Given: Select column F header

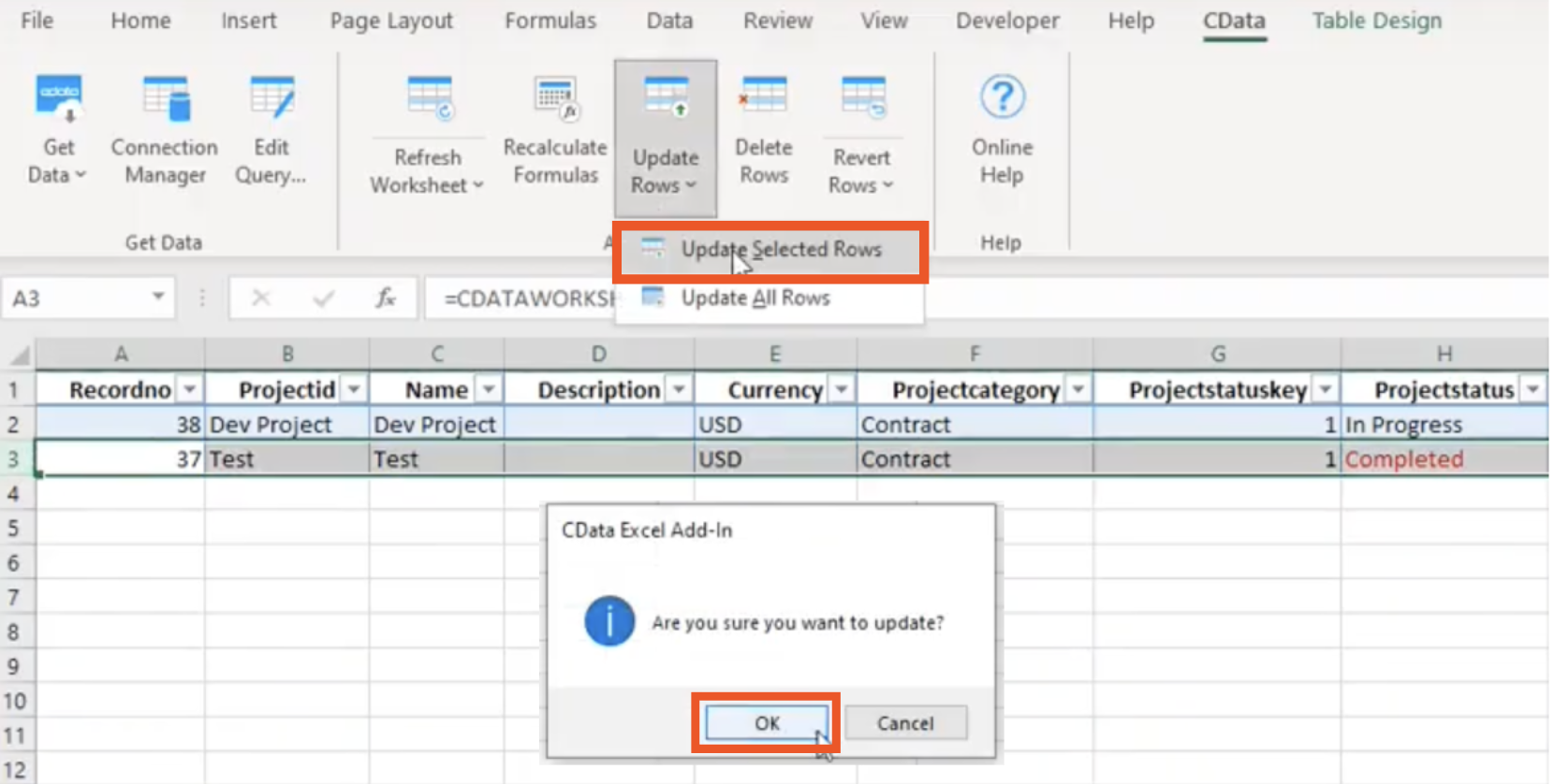Looking at the screenshot, I should pyautogui.click(x=975, y=355).
